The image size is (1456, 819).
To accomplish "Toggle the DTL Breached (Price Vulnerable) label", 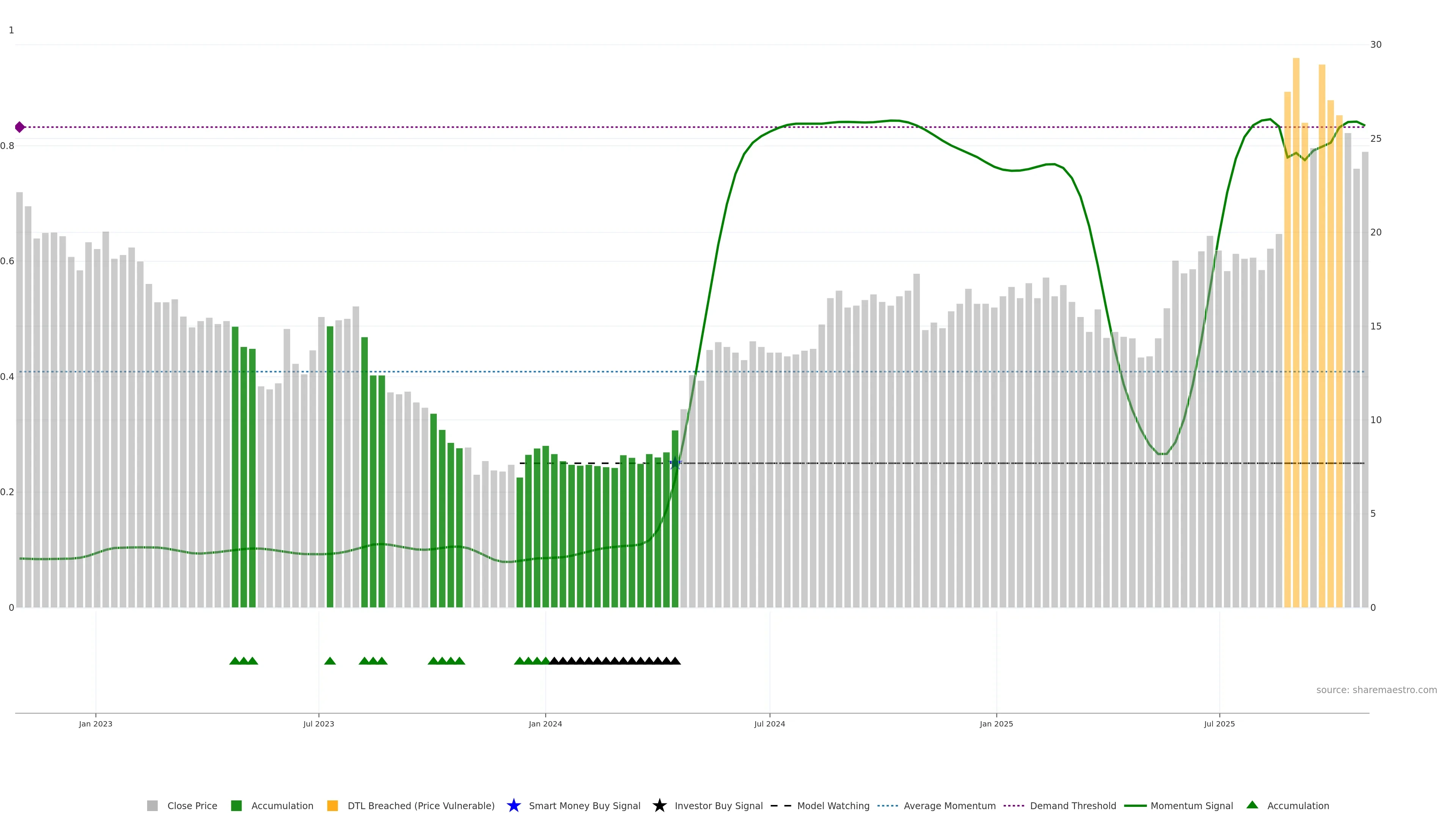I will point(420,806).
